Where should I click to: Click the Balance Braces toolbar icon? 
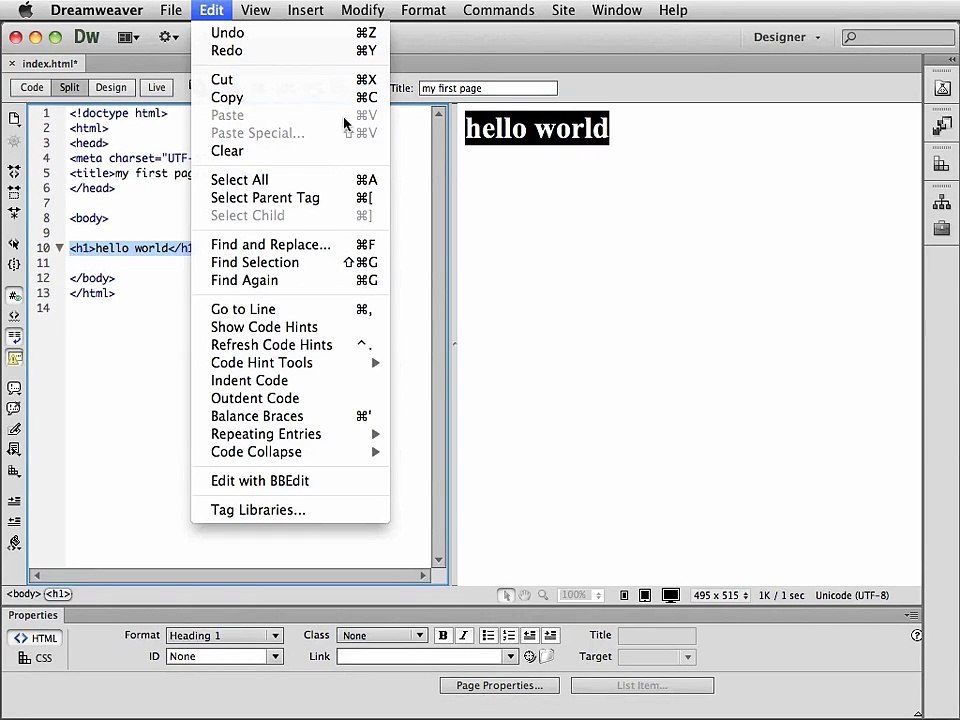coord(14,264)
